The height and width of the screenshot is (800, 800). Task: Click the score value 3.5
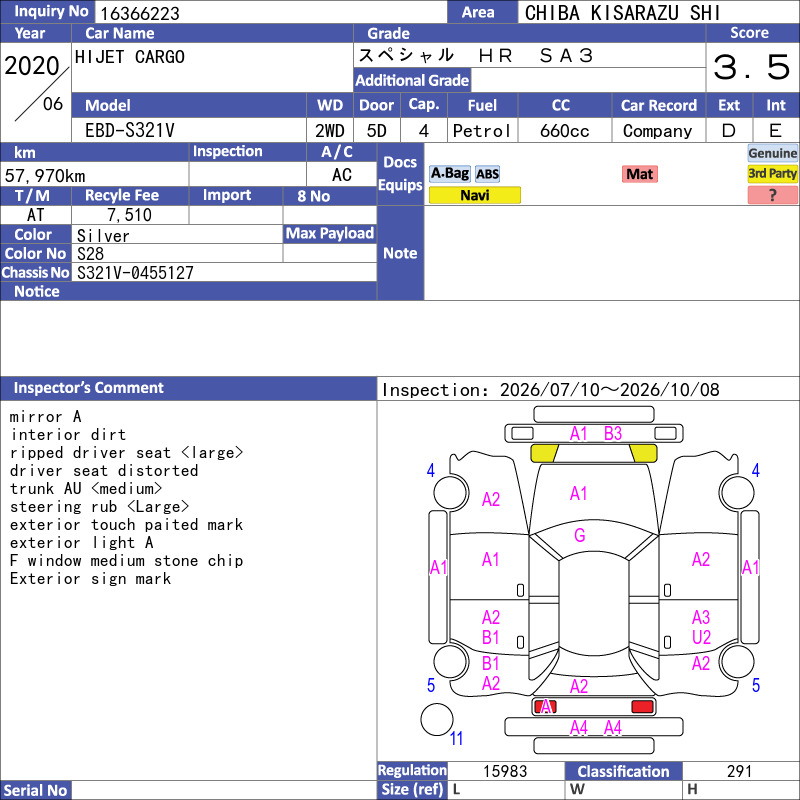[x=752, y=67]
